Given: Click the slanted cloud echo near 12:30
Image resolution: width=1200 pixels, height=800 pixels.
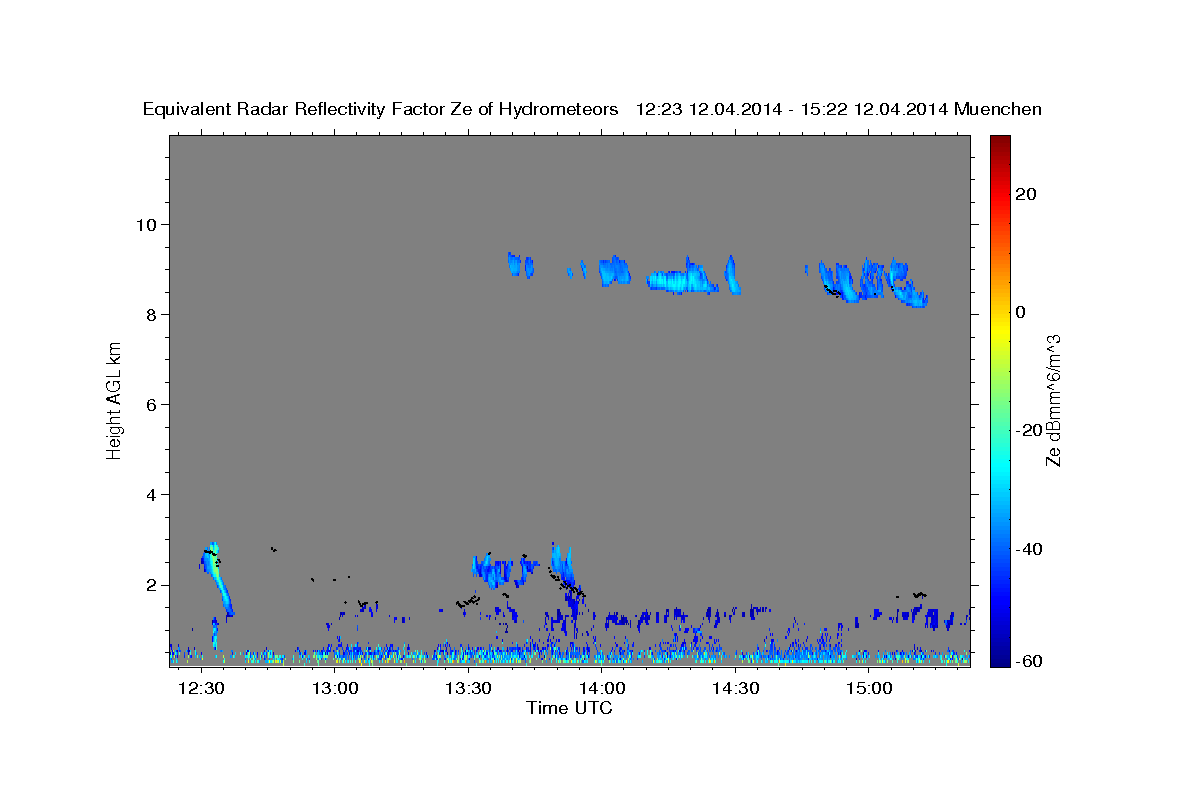Looking at the screenshot, I should [x=217, y=579].
